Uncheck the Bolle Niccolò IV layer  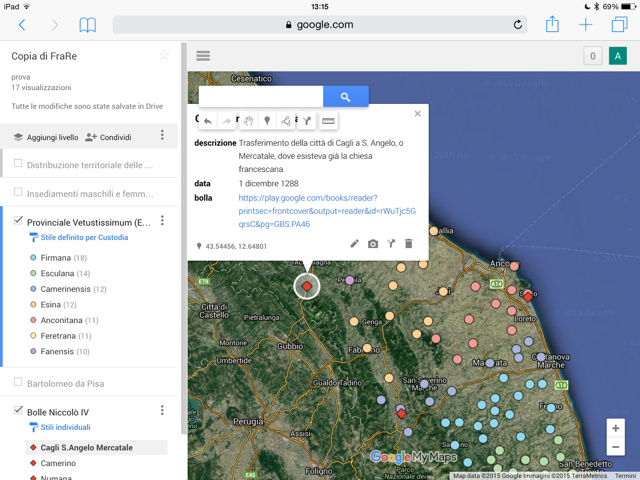18,410
